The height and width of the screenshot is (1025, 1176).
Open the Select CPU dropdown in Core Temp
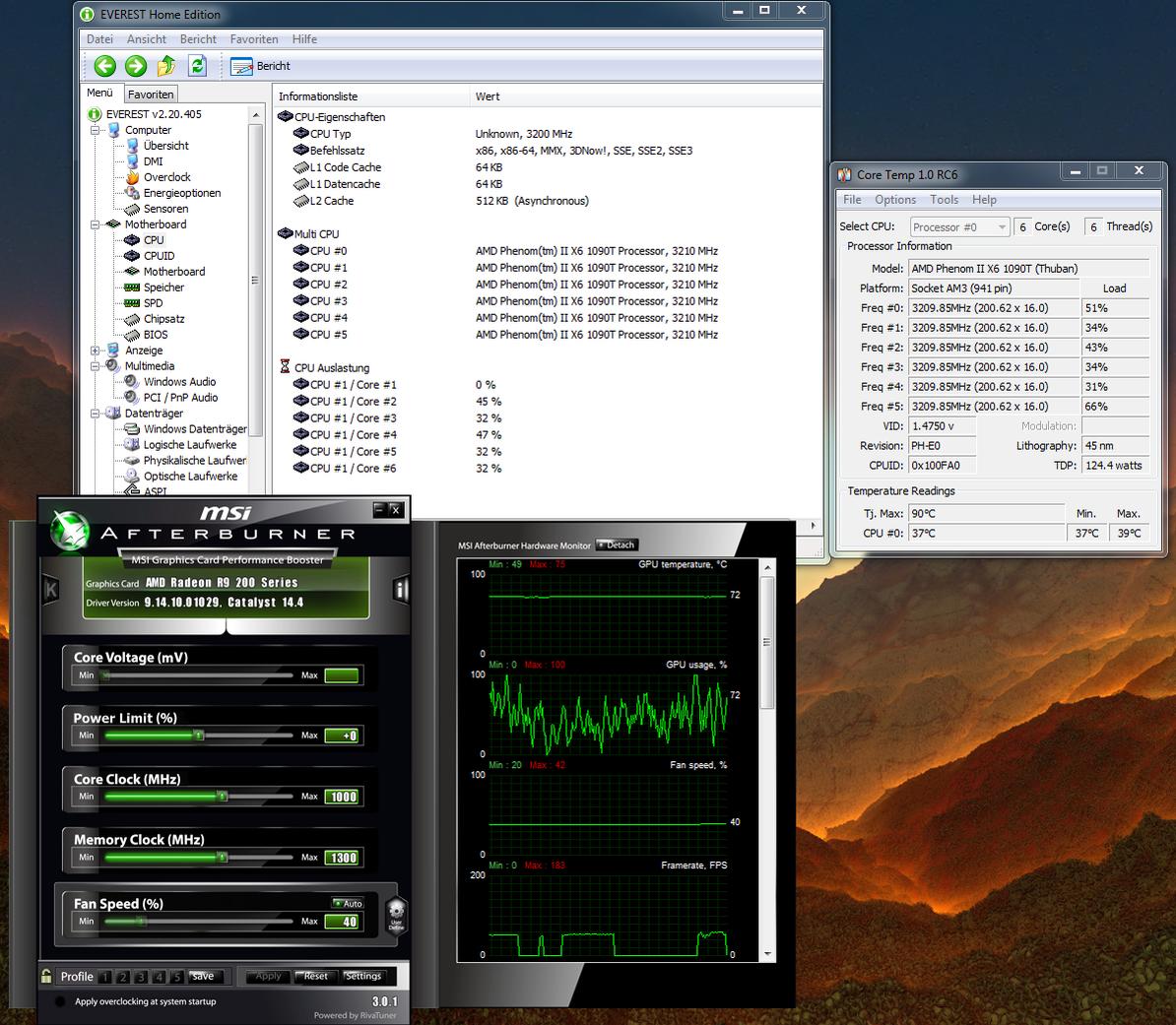(960, 227)
